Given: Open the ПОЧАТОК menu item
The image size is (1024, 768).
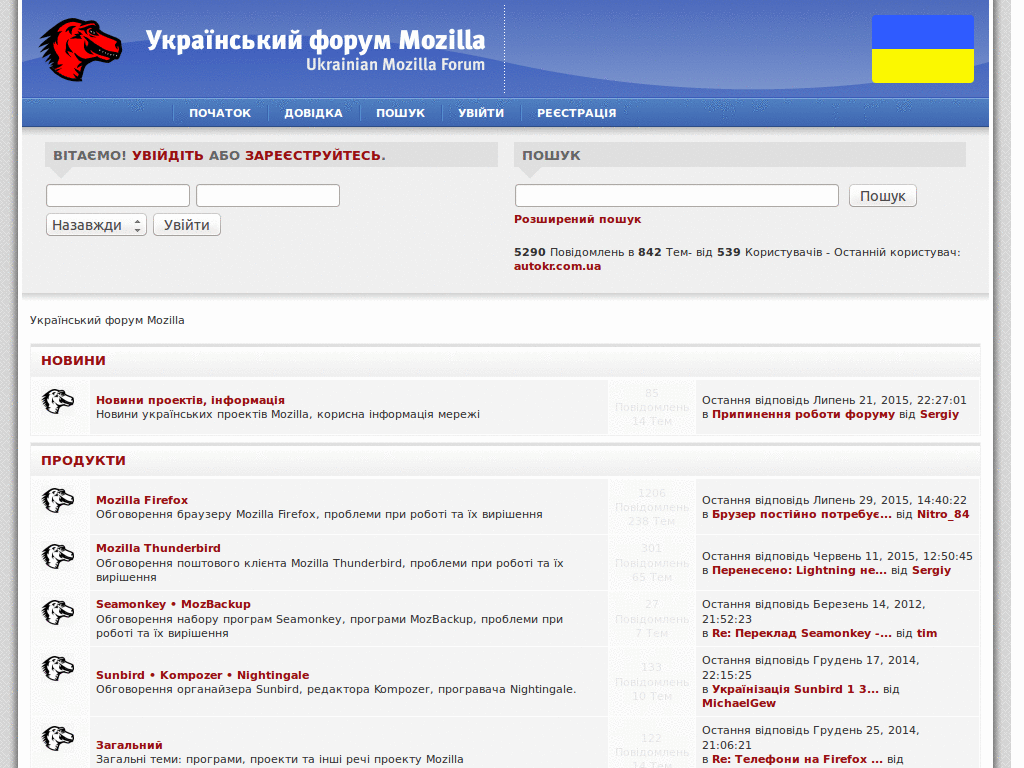Looking at the screenshot, I should (220, 113).
